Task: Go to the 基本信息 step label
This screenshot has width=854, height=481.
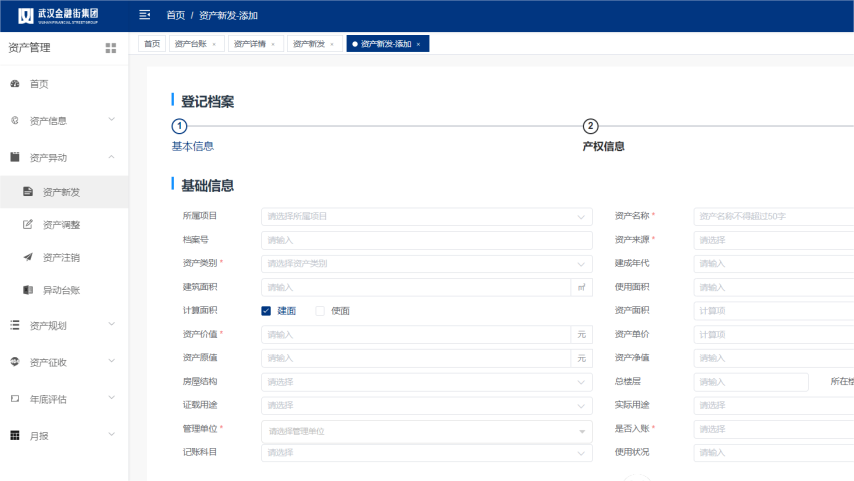Action: coord(192,146)
